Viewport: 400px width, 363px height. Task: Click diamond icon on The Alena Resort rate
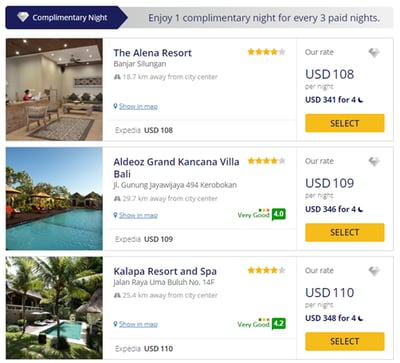pyautogui.click(x=374, y=53)
